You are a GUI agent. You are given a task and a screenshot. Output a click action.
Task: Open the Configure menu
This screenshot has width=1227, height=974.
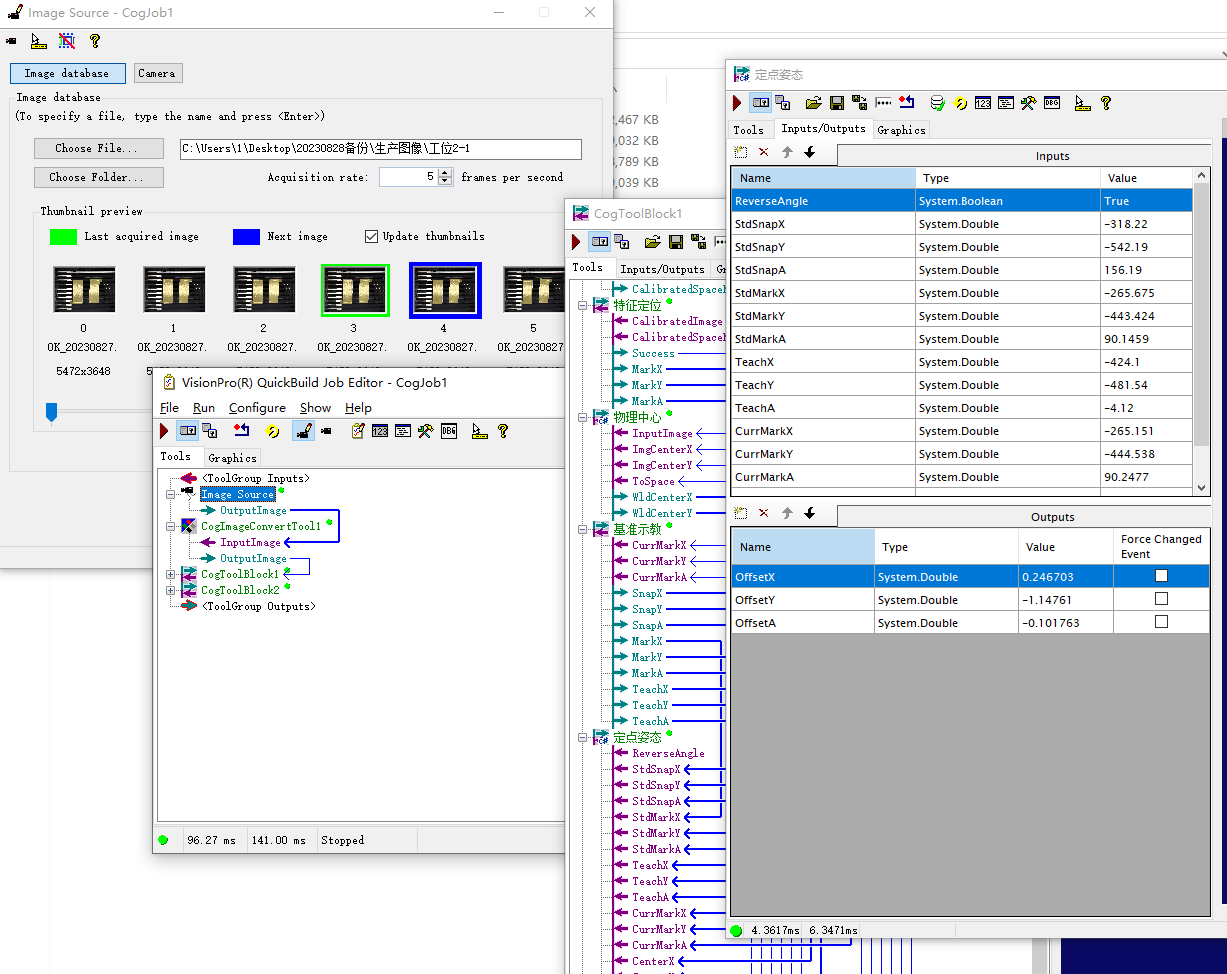257,408
